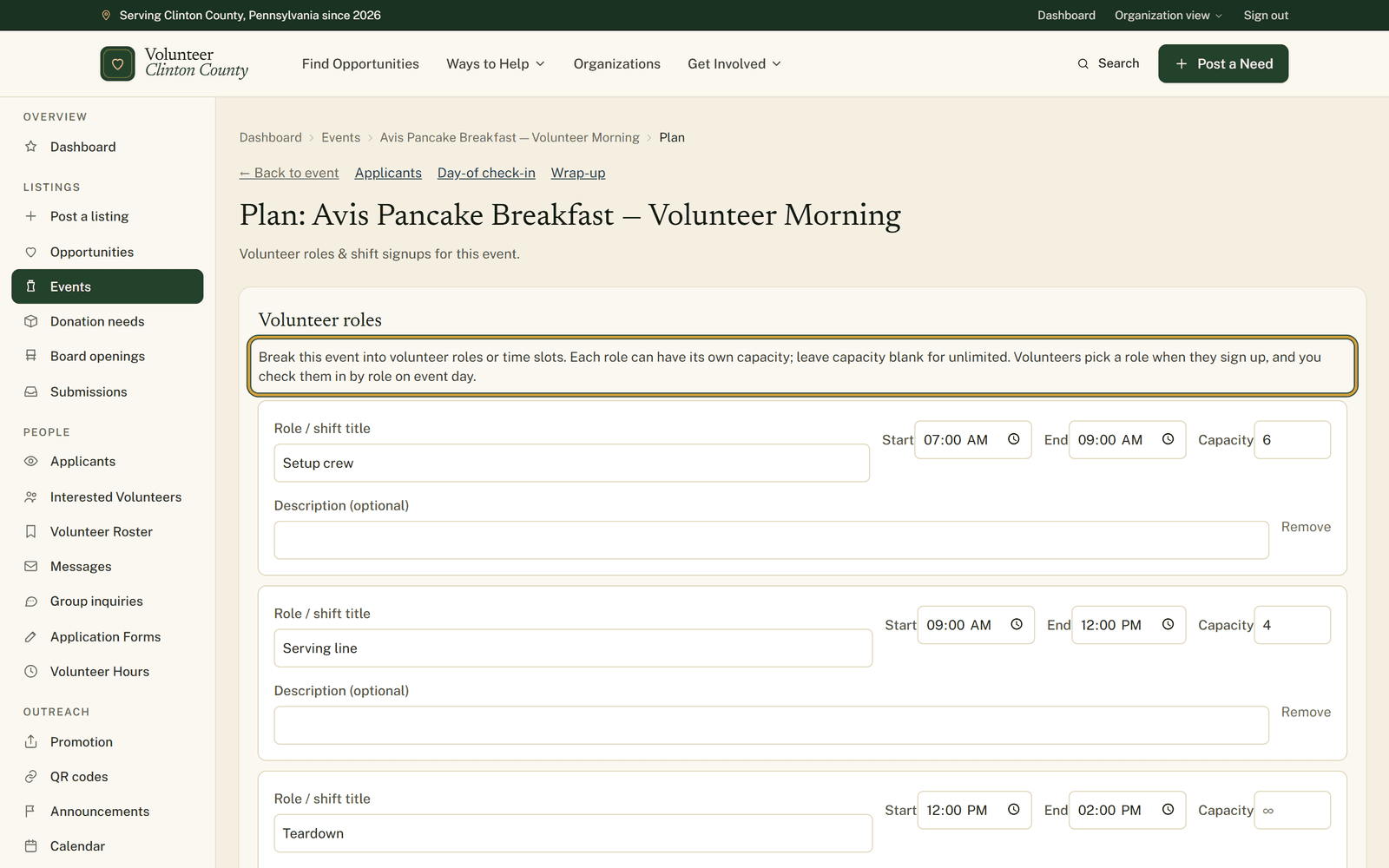
Task: Click the envelope icon beside Messages
Action: point(31,566)
